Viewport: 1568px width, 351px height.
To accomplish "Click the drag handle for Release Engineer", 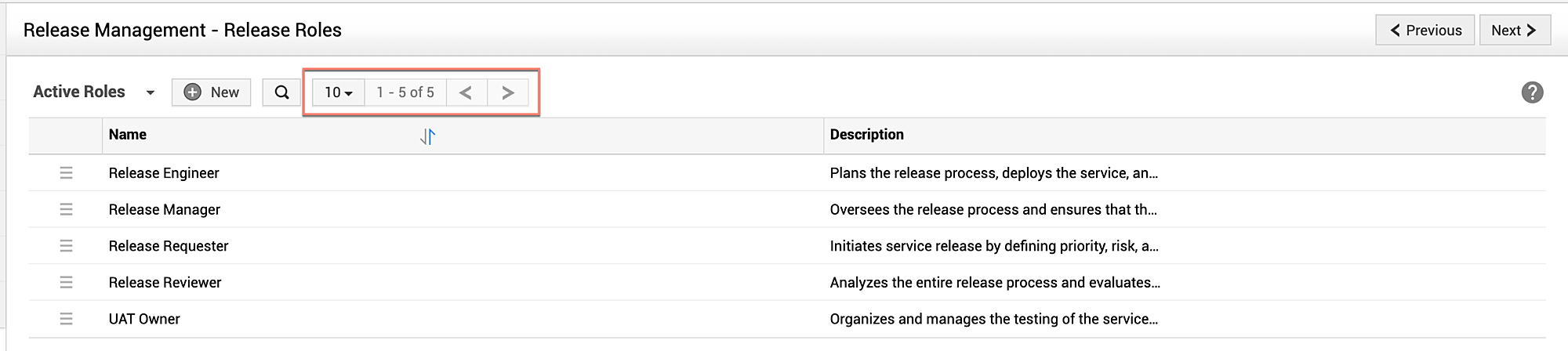I will click(66, 173).
